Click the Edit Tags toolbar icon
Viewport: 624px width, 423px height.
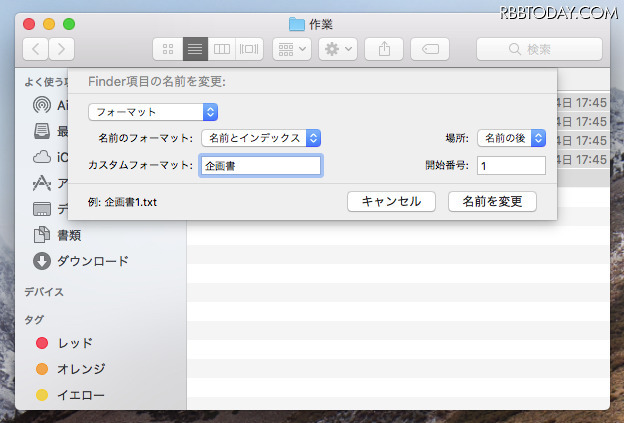coord(430,48)
